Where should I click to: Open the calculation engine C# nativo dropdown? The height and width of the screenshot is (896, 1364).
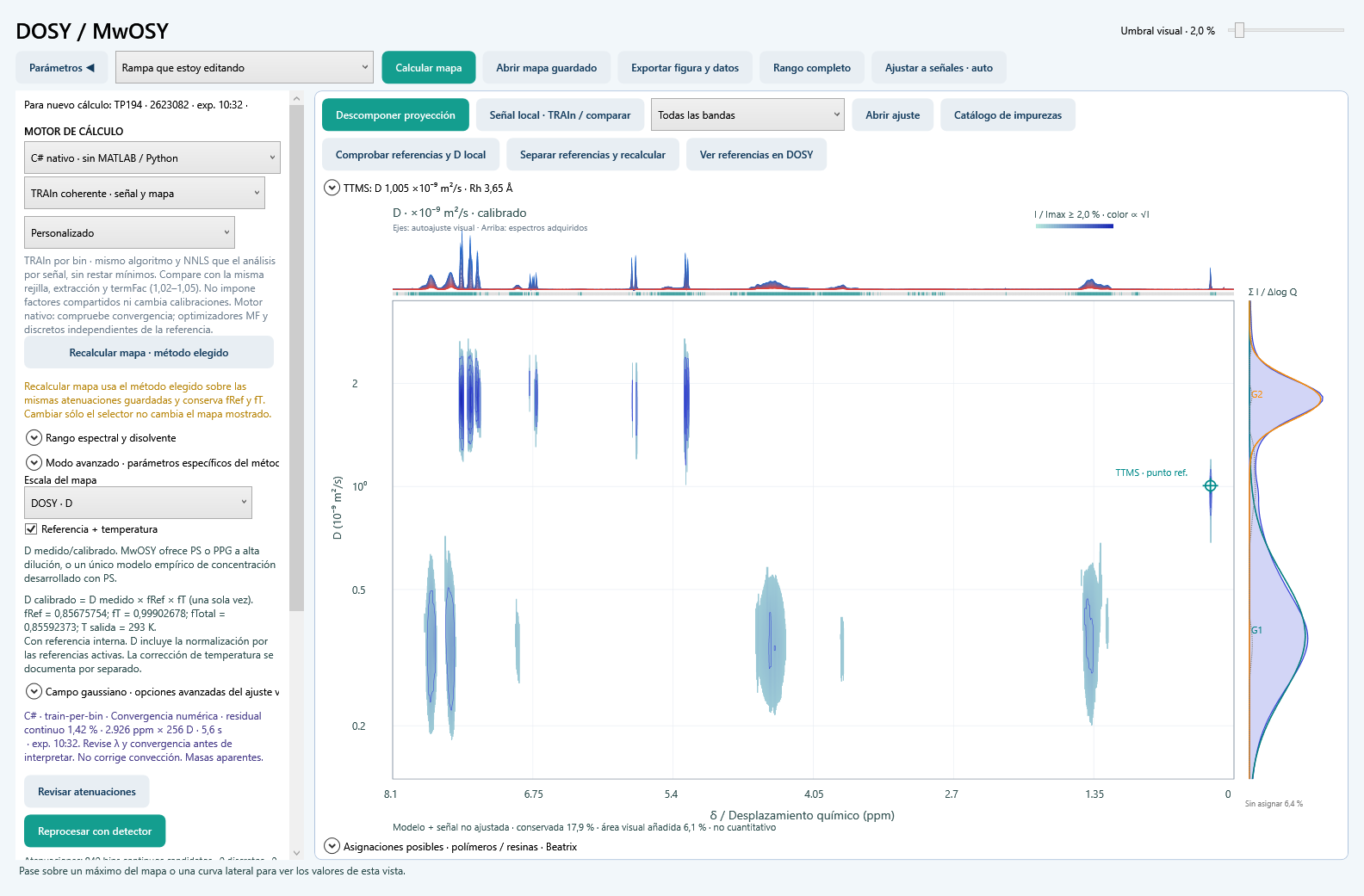pos(152,158)
